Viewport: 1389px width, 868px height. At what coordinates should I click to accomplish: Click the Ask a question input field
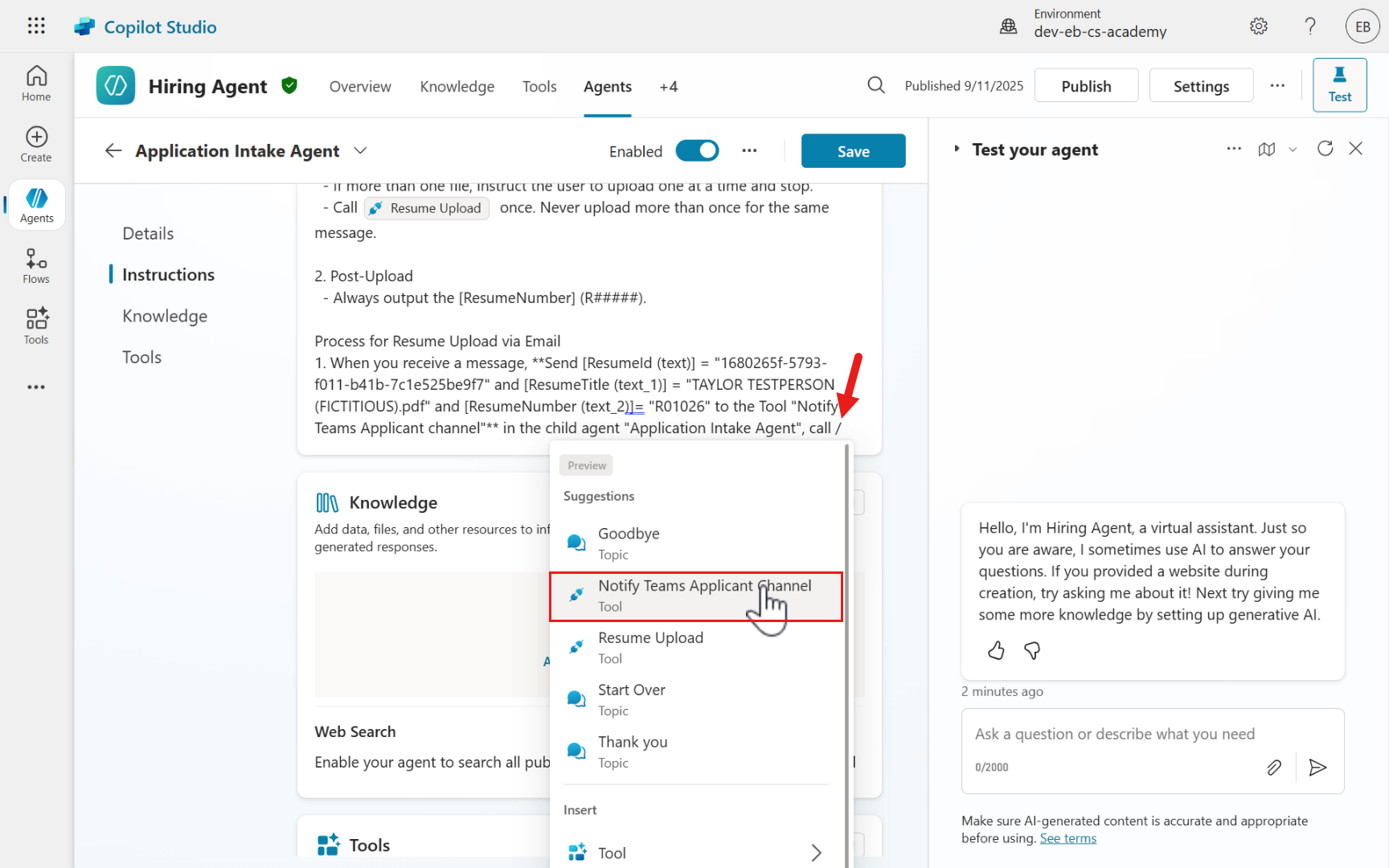click(x=1114, y=734)
